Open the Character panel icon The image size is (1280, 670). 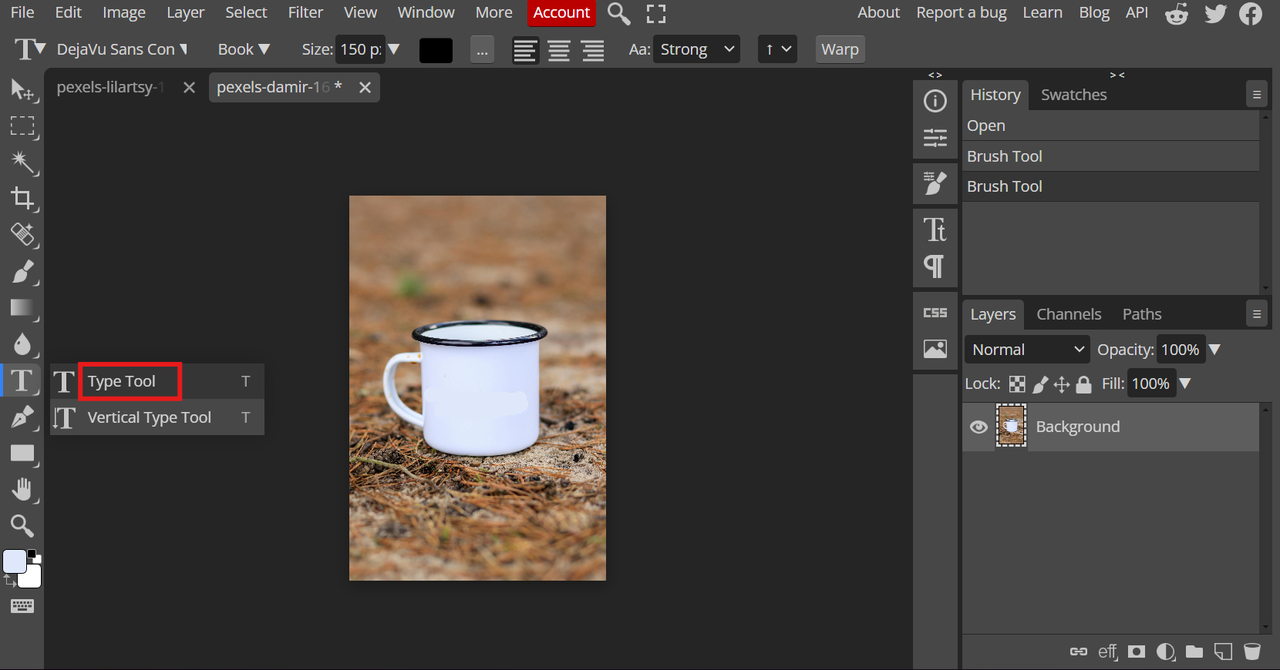935,230
